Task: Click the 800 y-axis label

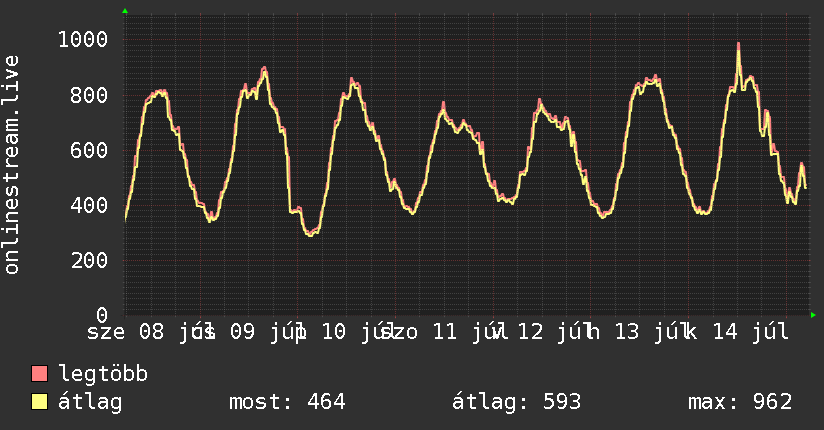Action: point(89,95)
